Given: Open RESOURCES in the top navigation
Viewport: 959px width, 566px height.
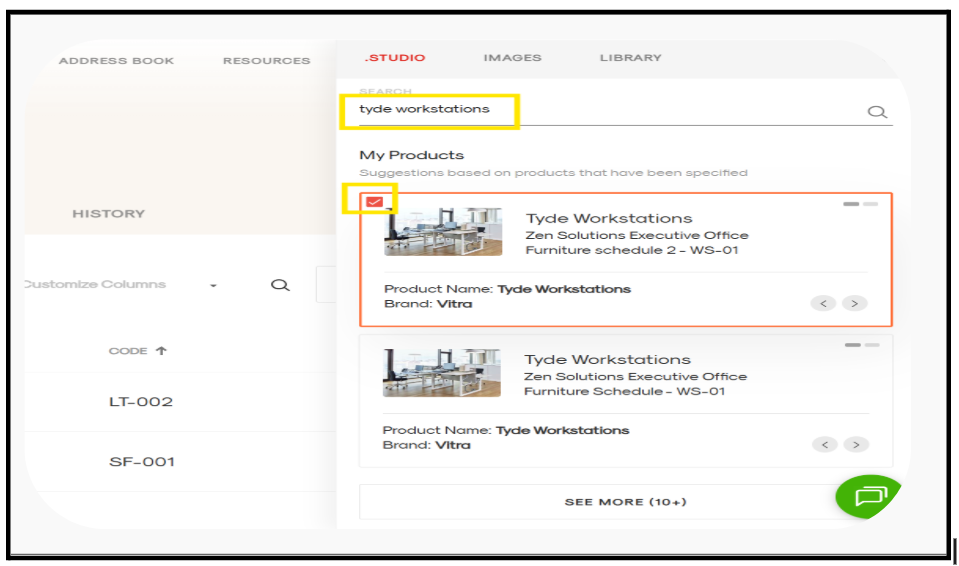Looking at the screenshot, I should 266,61.
